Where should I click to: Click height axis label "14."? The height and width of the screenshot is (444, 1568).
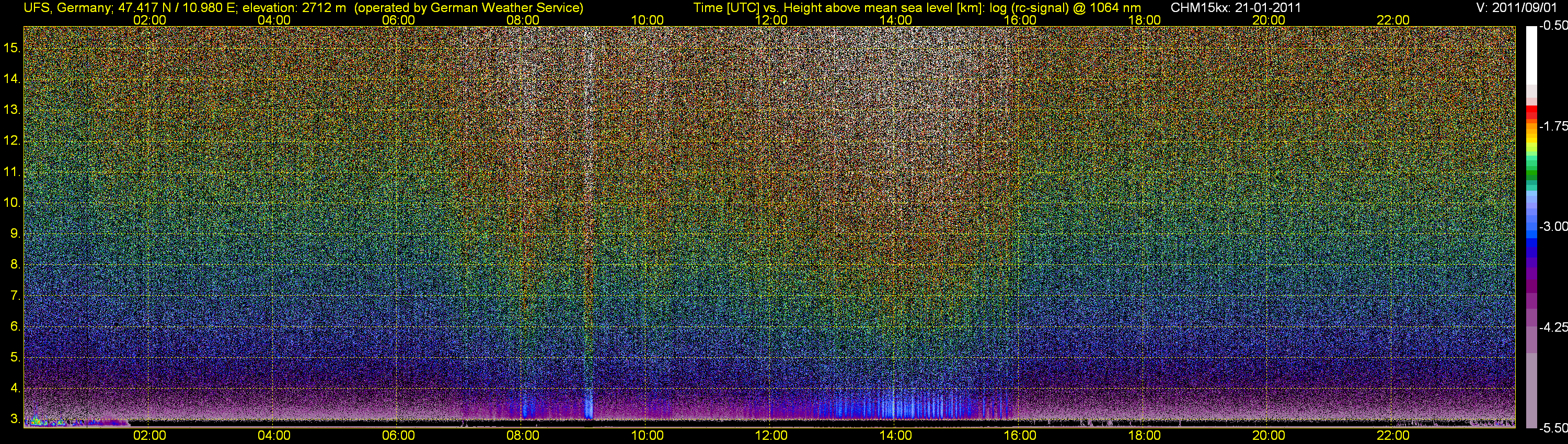point(12,78)
